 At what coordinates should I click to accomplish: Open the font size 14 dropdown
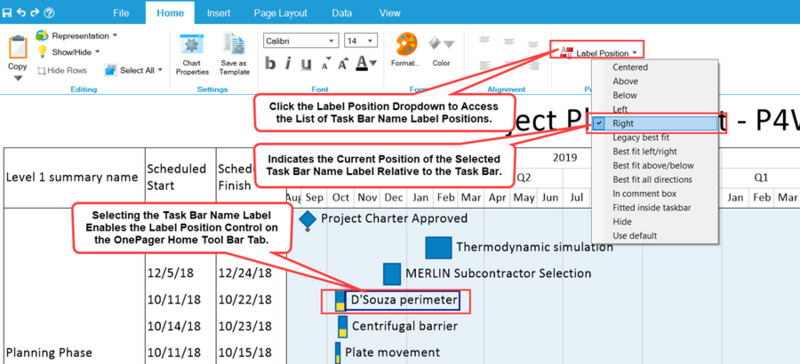(x=371, y=41)
